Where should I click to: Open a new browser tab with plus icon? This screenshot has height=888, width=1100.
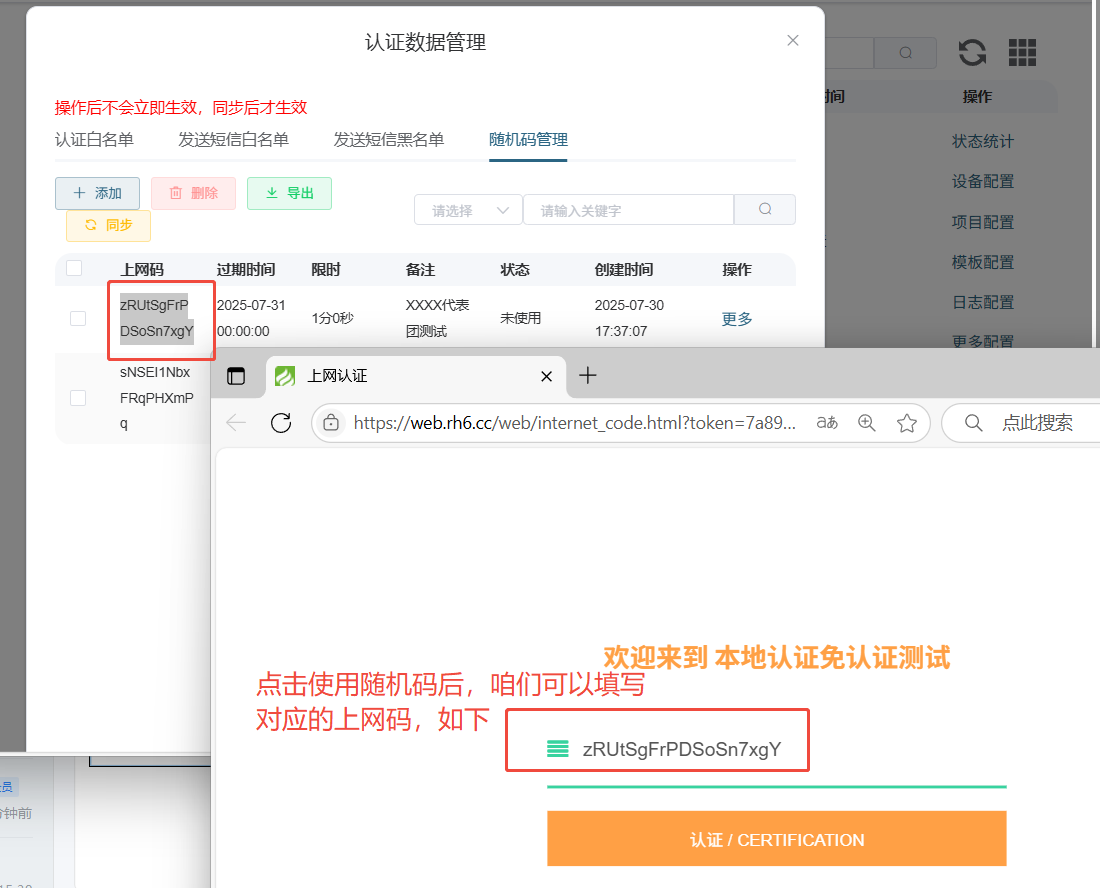pos(588,376)
